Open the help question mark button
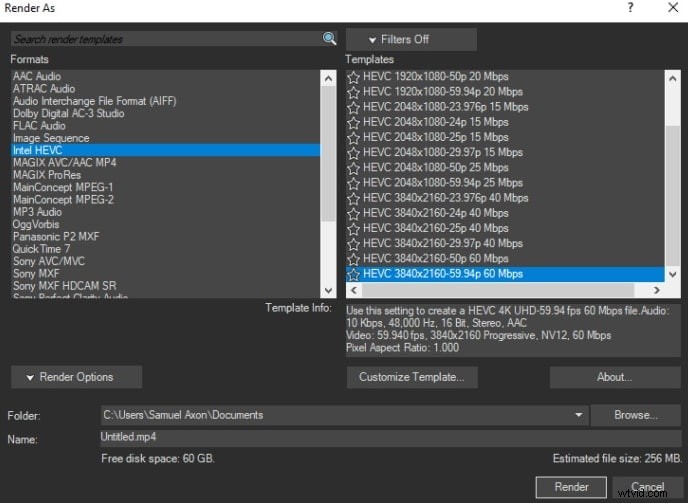 point(631,7)
